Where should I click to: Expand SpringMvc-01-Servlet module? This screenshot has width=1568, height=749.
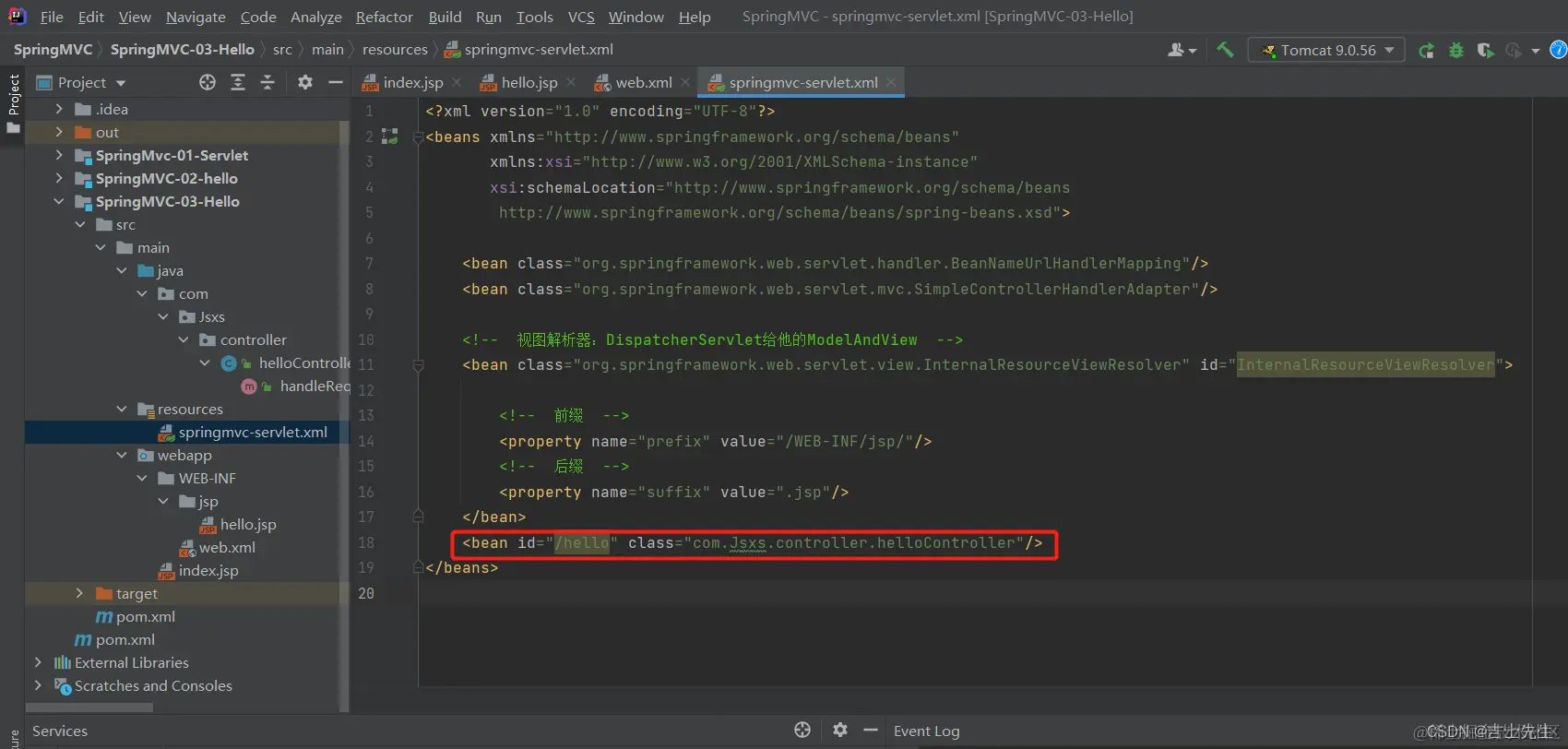pos(59,155)
